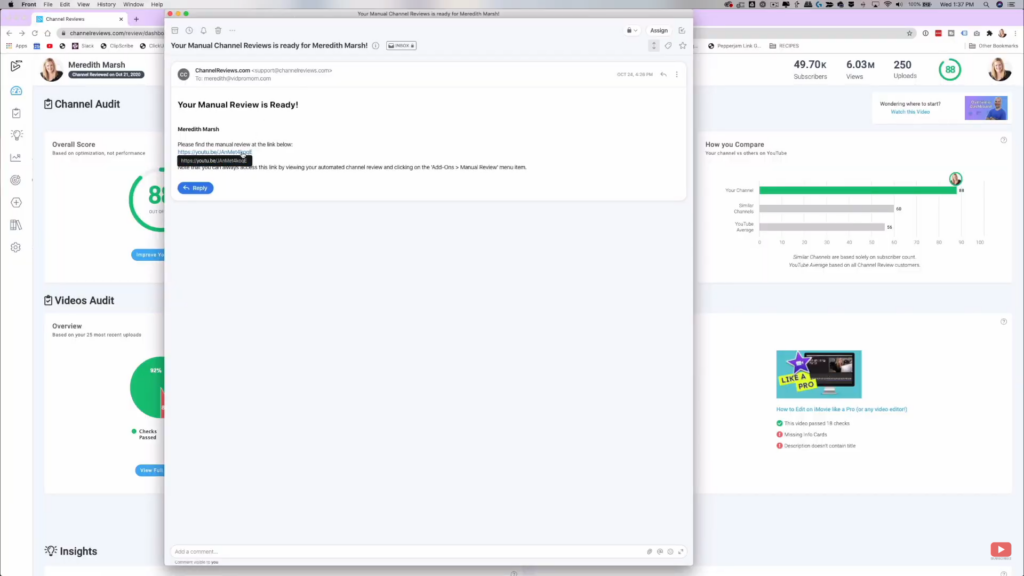The width and height of the screenshot is (1024, 576).
Task: Click the blue Reply button
Action: pyautogui.click(x=195, y=188)
